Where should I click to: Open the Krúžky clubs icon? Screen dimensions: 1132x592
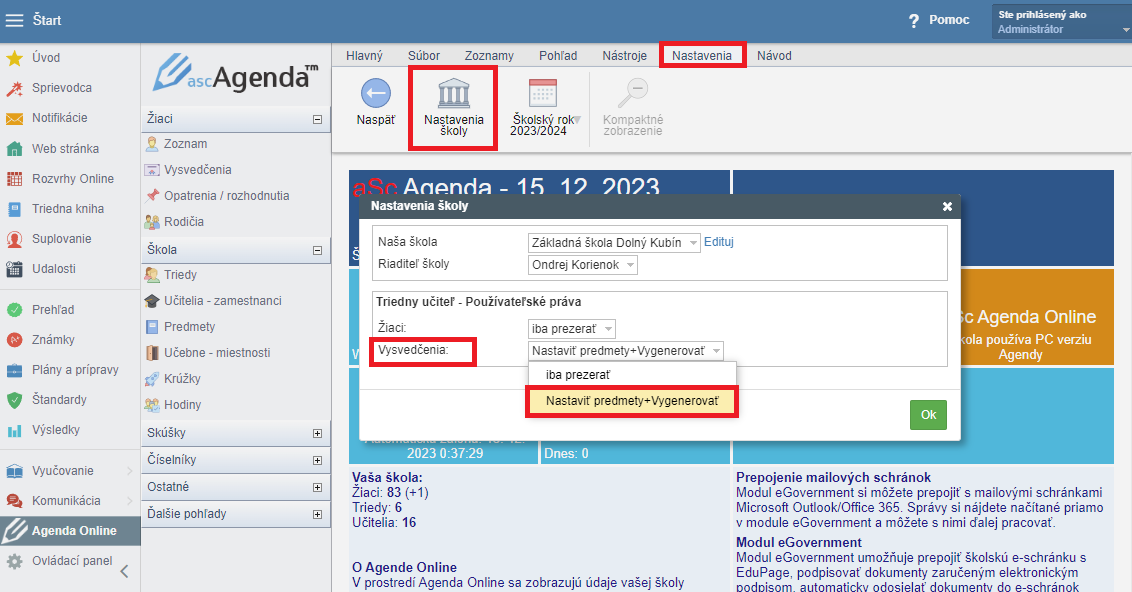(152, 379)
